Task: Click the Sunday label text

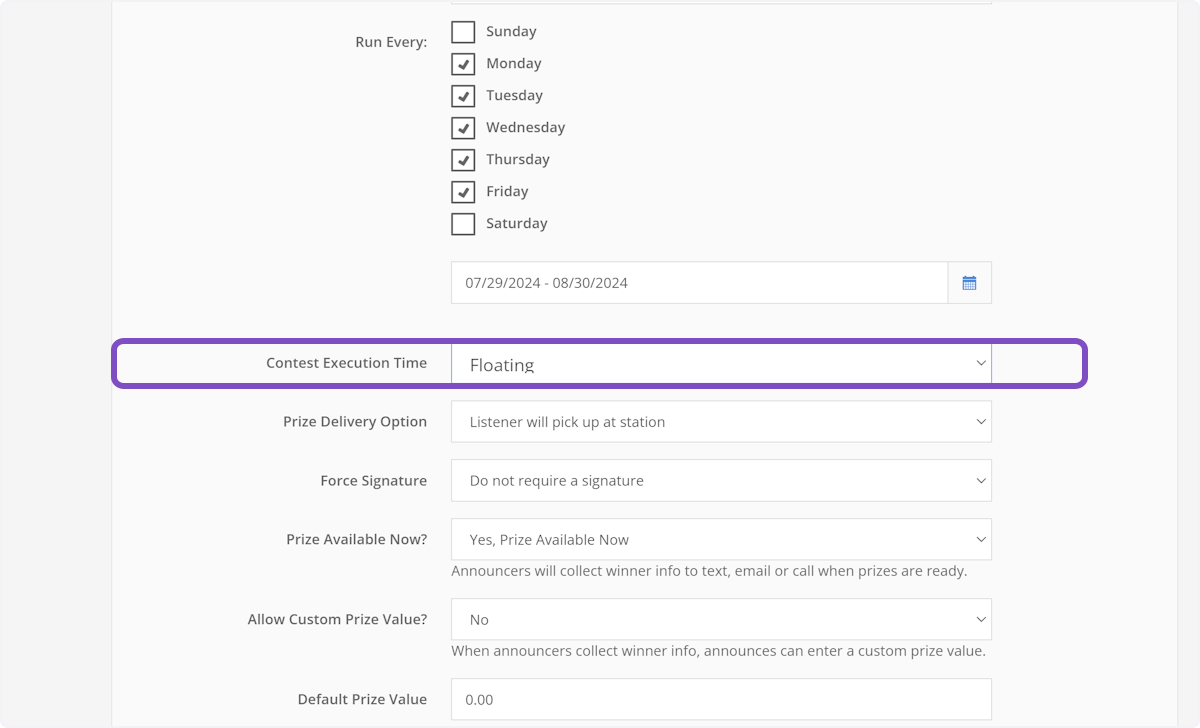Action: (x=511, y=32)
